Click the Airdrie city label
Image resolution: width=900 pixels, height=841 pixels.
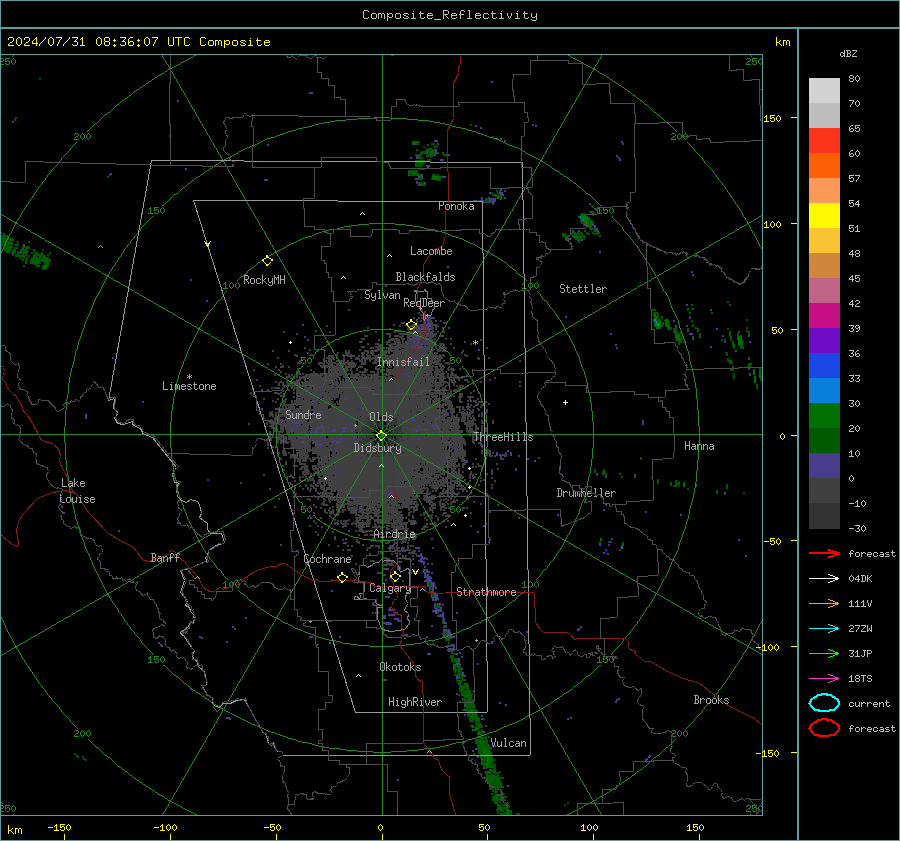click(394, 534)
